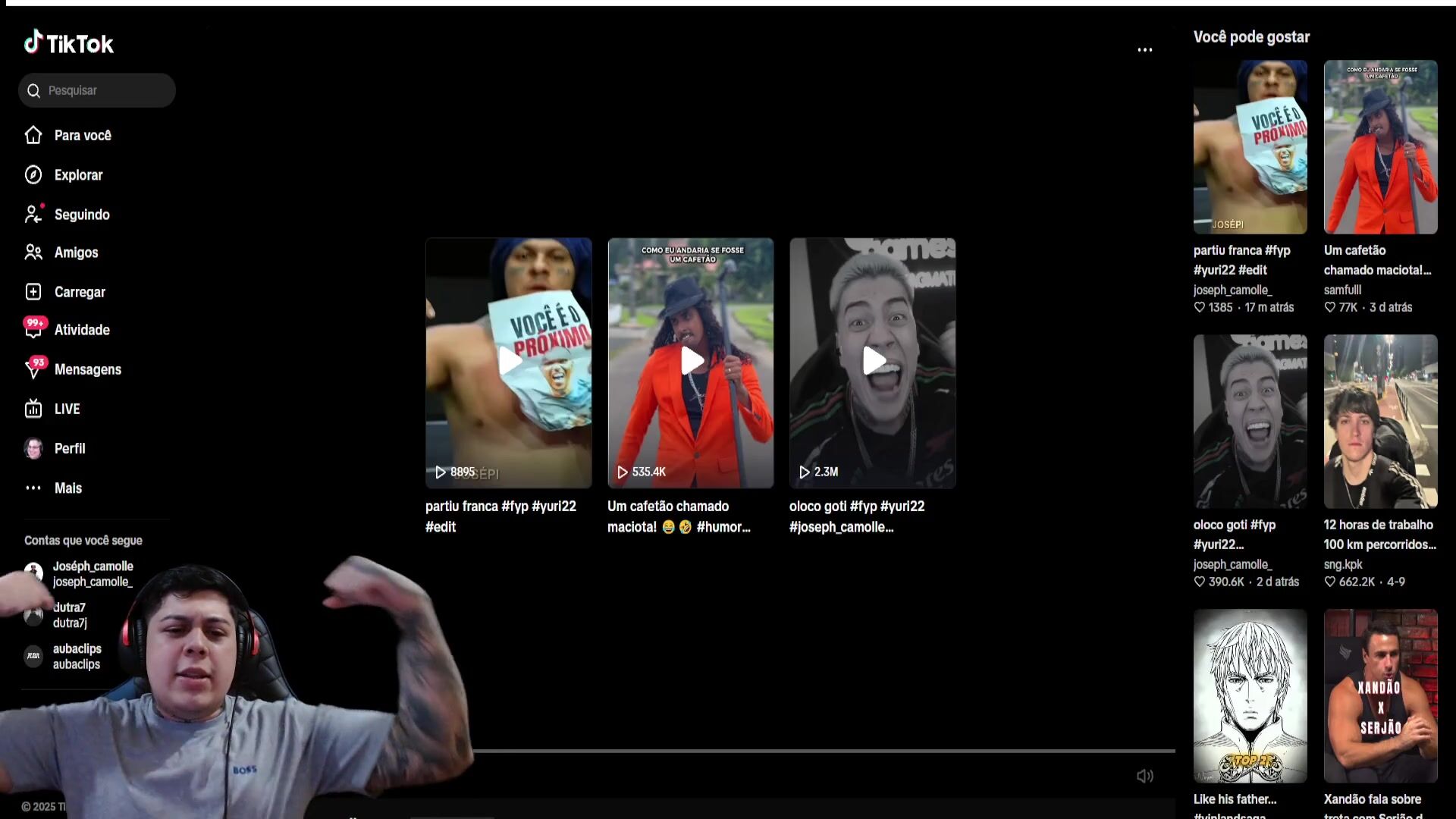Open thumbnail '12 horas de trabalho' video
This screenshot has height=819, width=1456.
(1381, 422)
